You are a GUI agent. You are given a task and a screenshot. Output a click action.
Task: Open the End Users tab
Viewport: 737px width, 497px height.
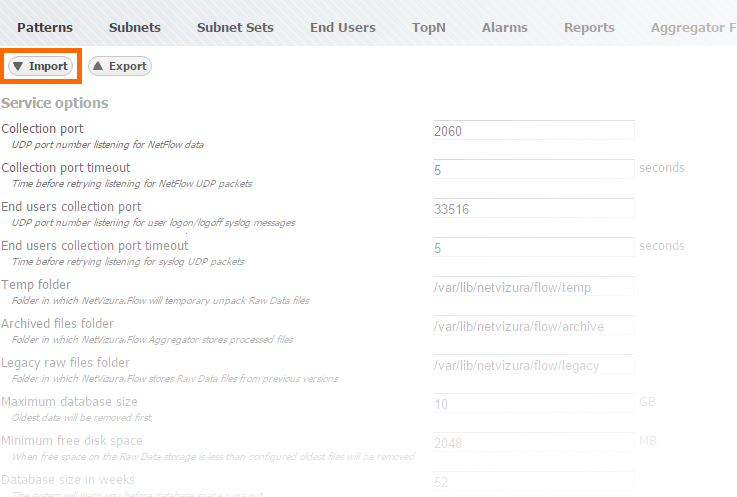(x=343, y=27)
